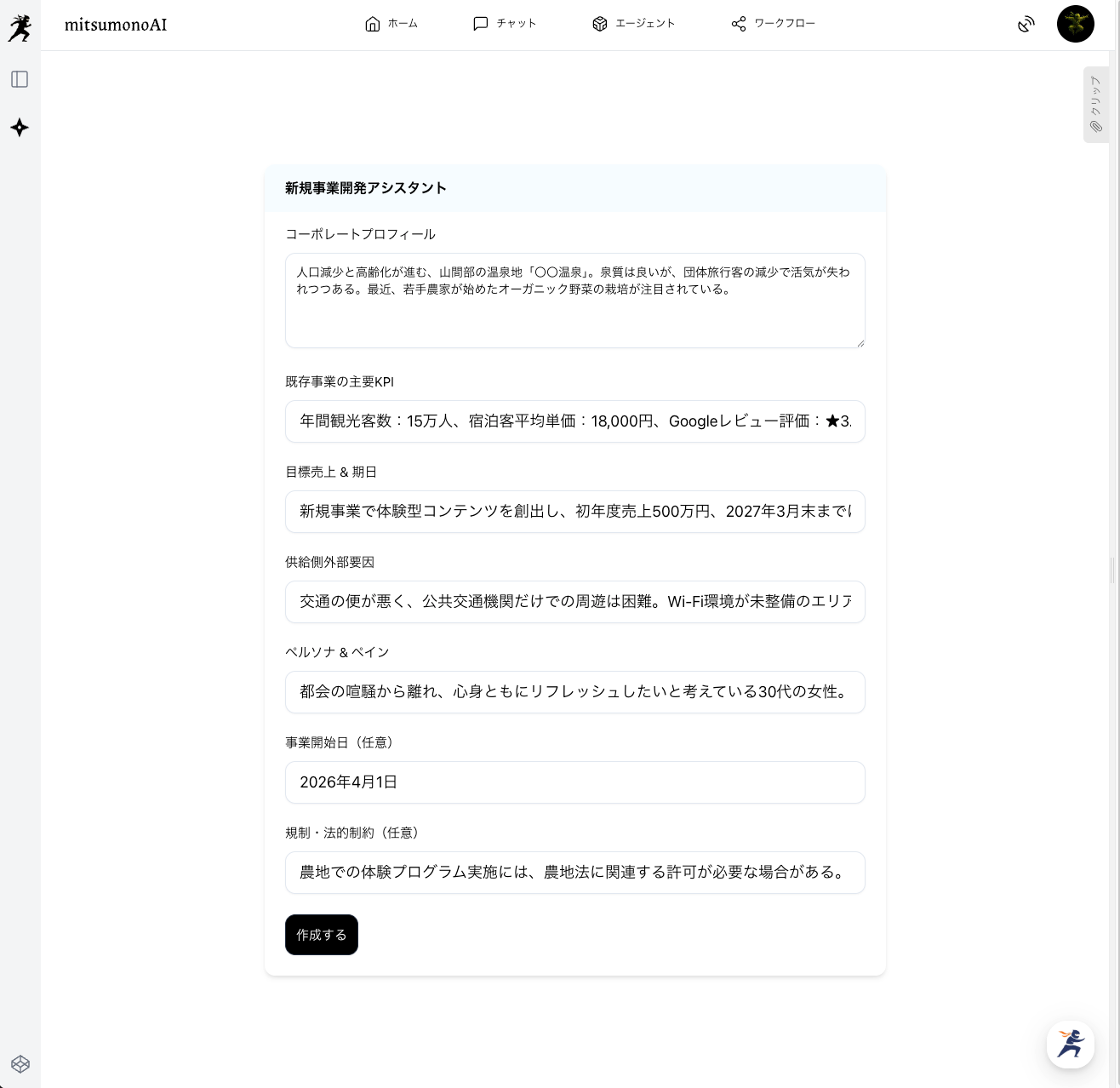
Task: Switch to the エージェント page
Action: point(634,24)
